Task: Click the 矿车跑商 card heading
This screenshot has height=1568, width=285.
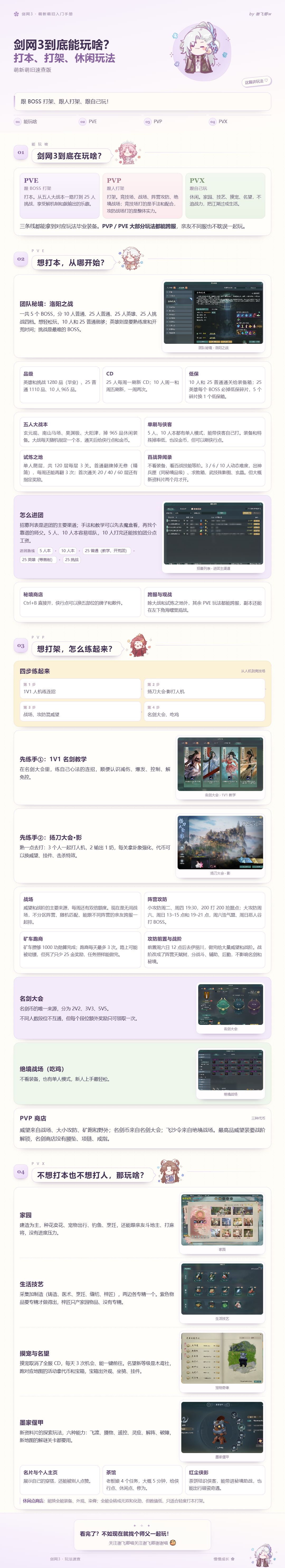Action: pyautogui.click(x=33, y=939)
